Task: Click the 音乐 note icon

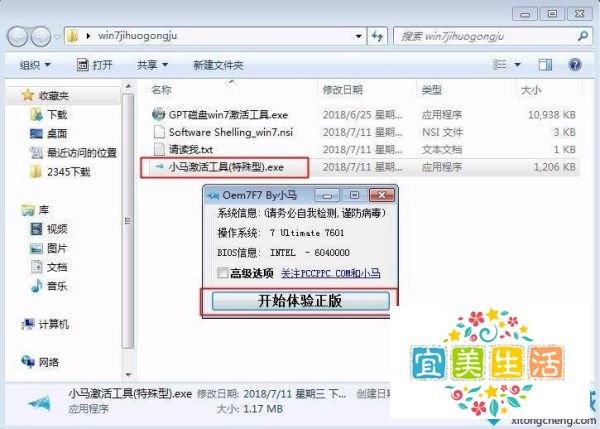Action: click(x=36, y=285)
